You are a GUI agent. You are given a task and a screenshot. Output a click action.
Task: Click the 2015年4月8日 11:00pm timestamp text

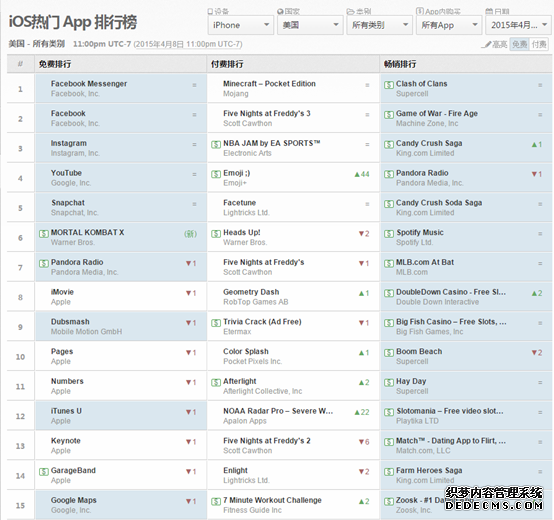[188, 44]
